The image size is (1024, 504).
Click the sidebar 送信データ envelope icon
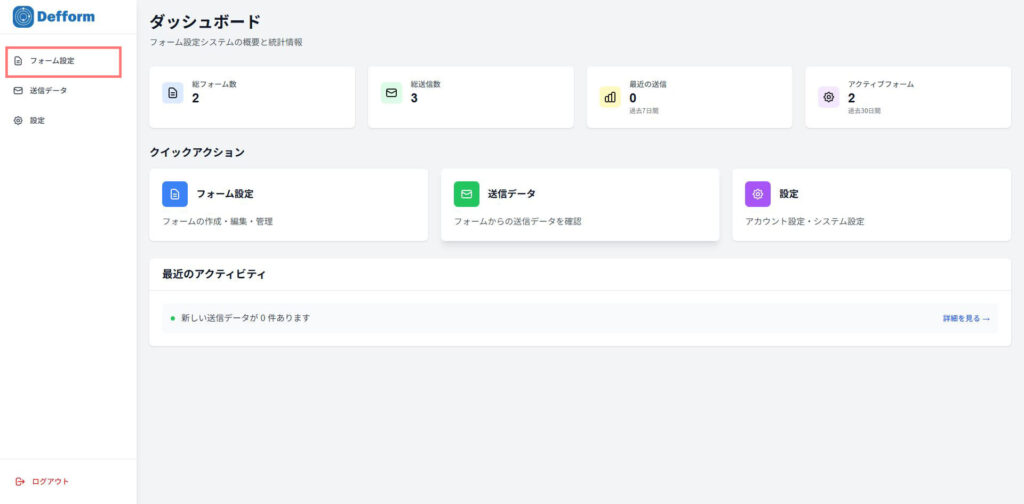(18, 91)
